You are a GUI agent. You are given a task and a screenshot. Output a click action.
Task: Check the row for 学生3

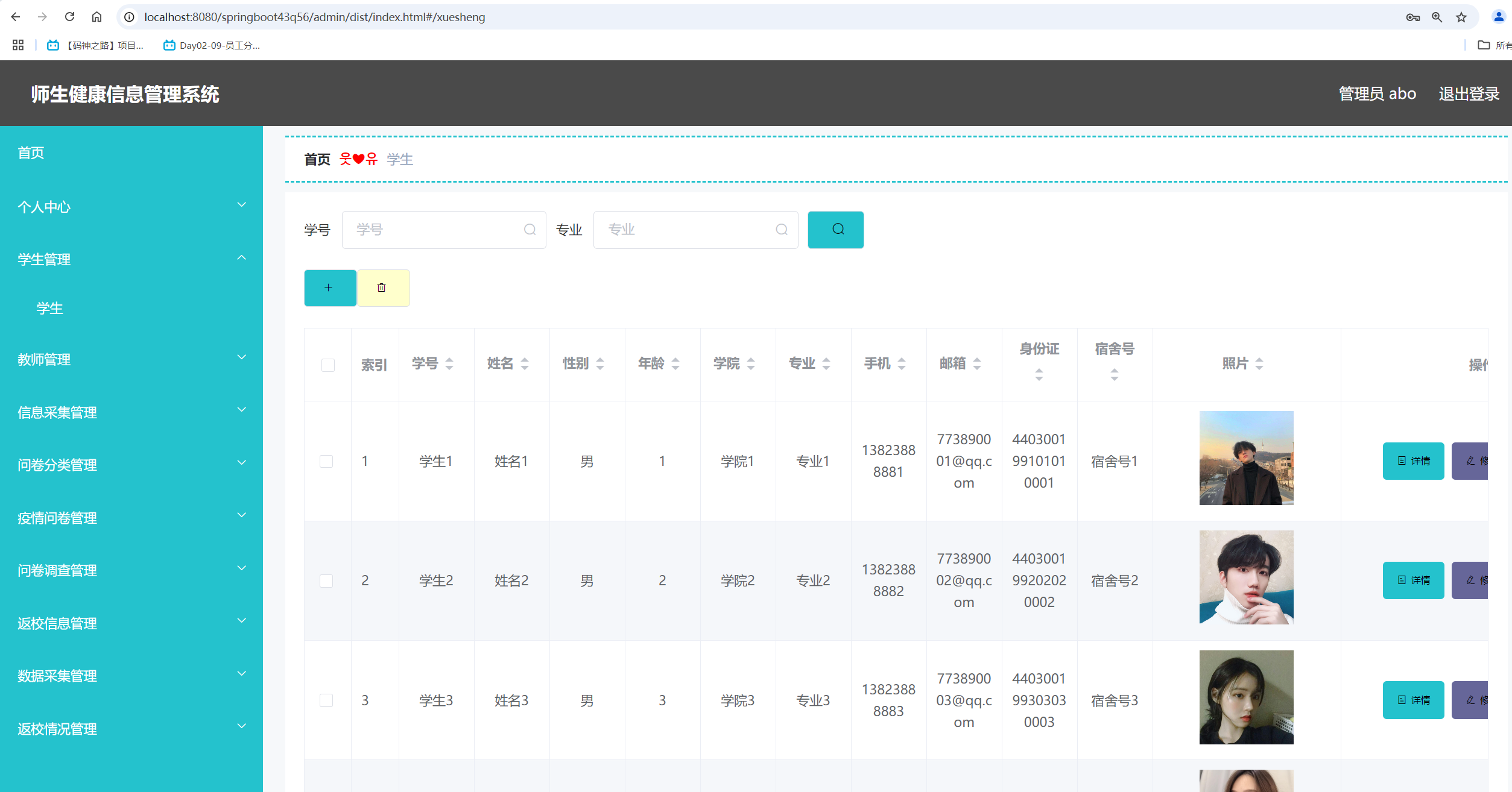coord(326,700)
